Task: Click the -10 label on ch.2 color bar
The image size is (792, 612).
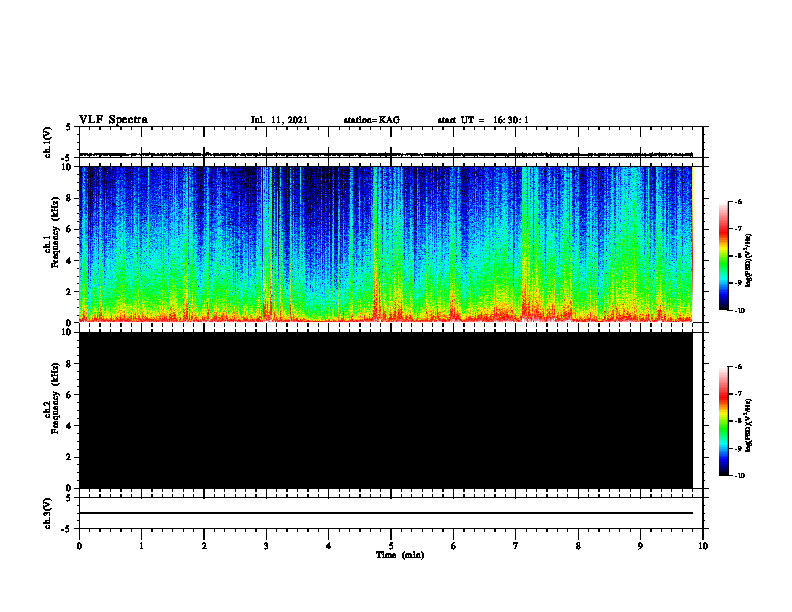Action: pos(738,475)
